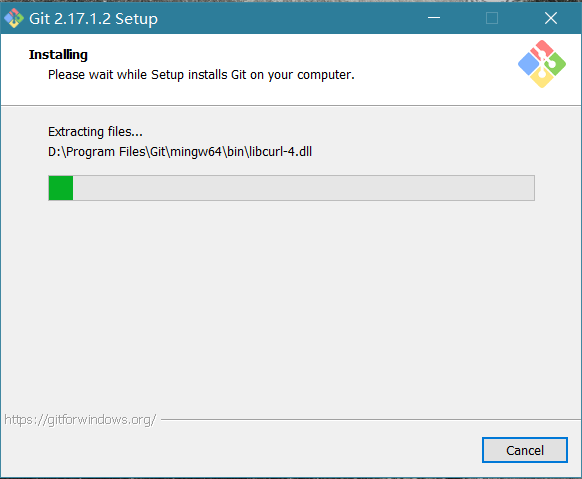Screen dimensions: 582x479
Task: Click the unfilled part of the progress bar
Action: coord(303,188)
